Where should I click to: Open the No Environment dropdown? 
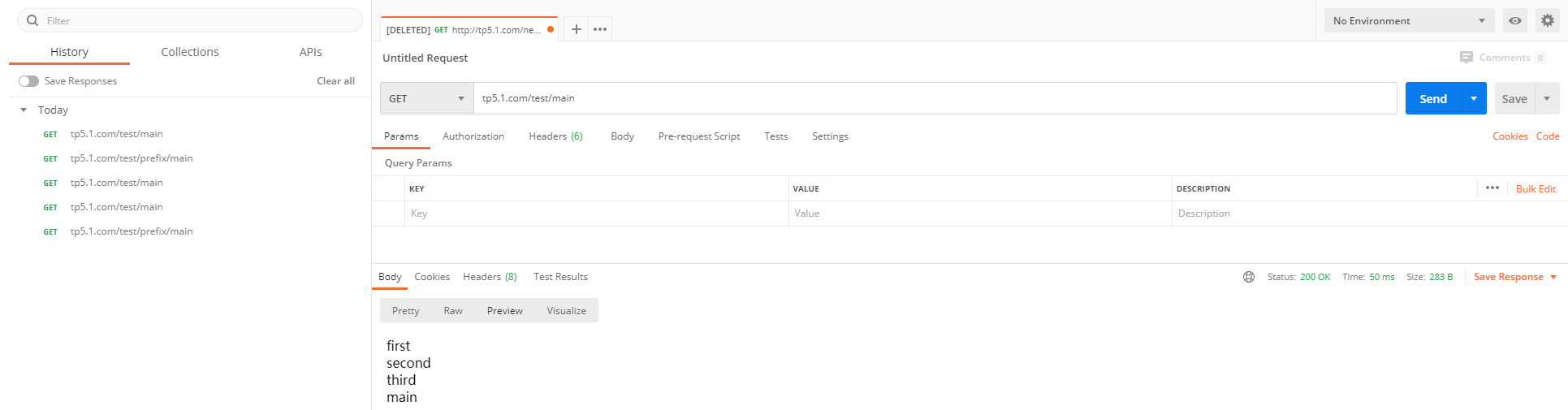[x=1409, y=21]
